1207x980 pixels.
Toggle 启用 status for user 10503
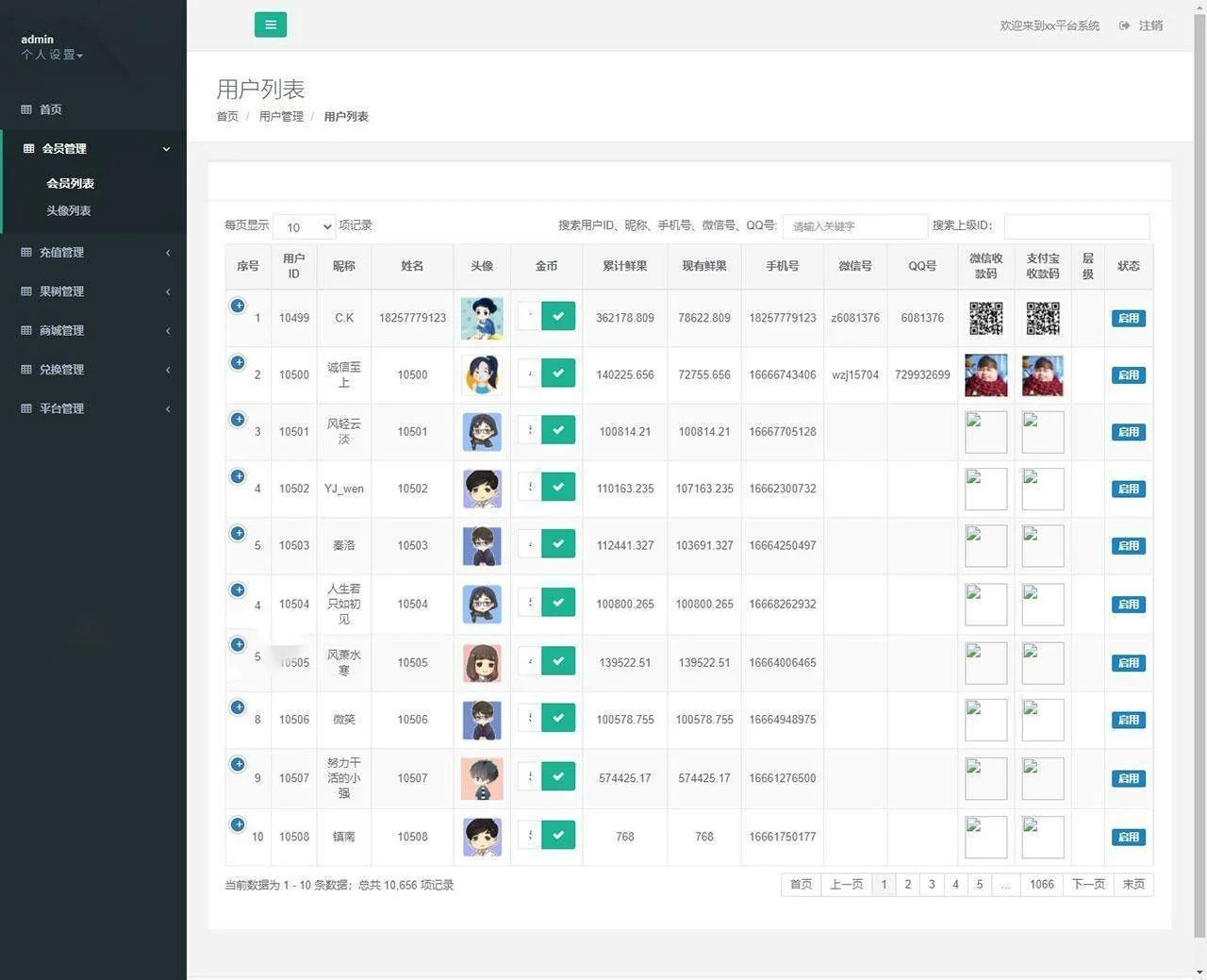[1128, 545]
